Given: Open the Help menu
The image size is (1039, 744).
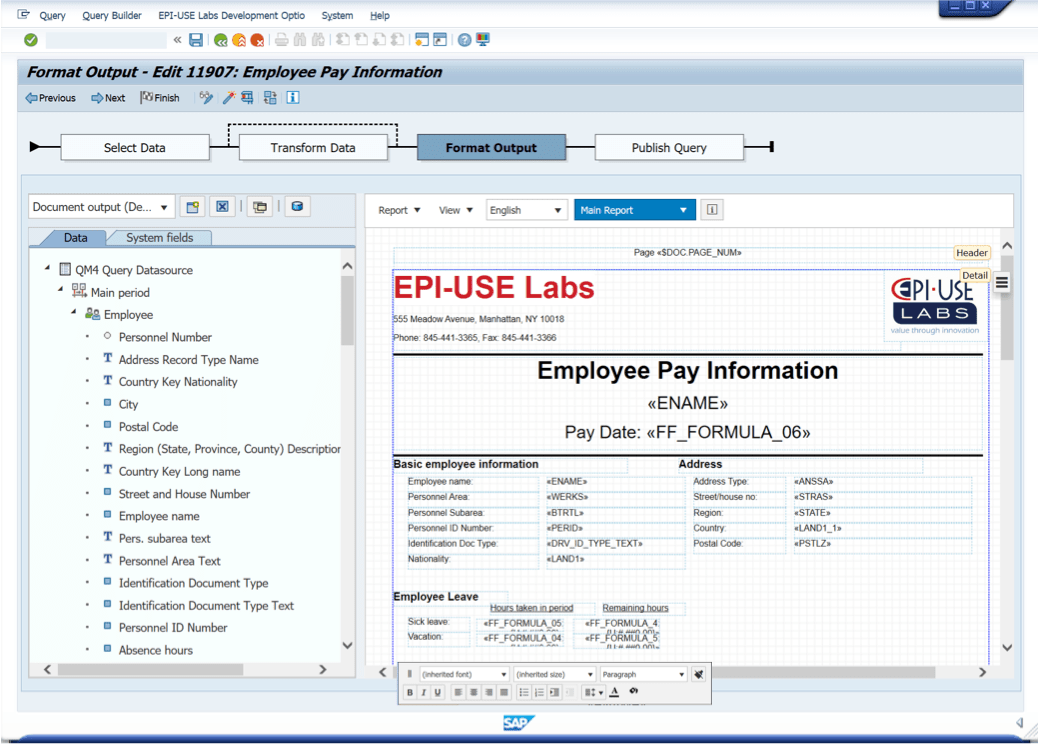Looking at the screenshot, I should (380, 15).
